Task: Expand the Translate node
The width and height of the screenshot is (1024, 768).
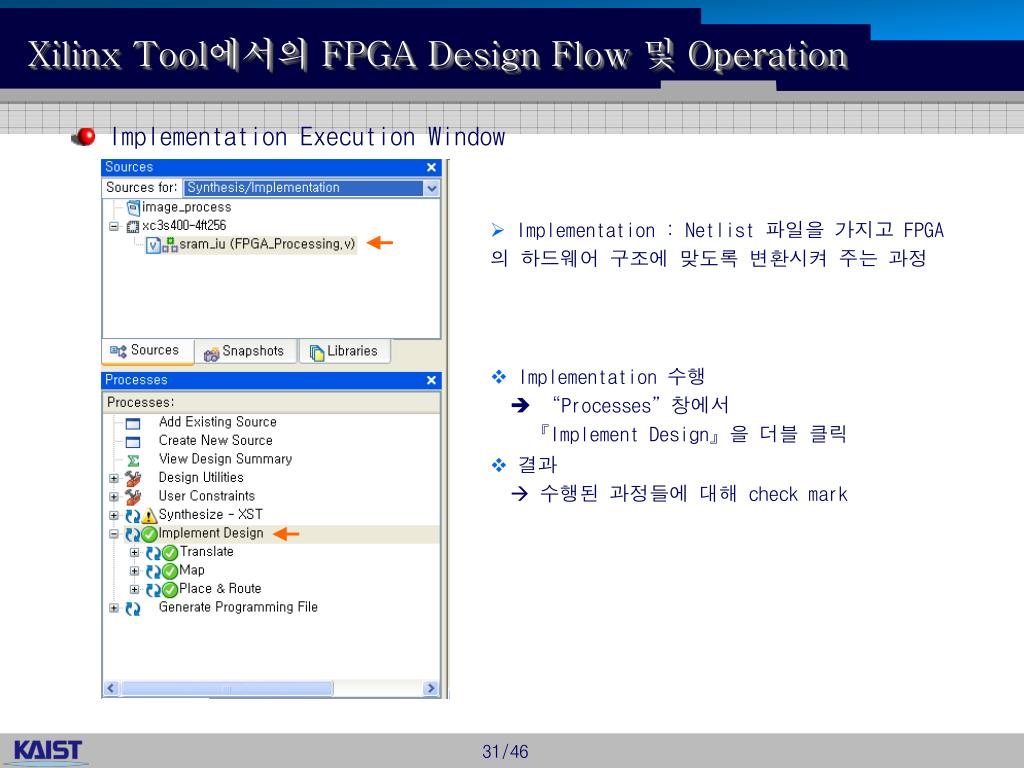Action: tap(135, 552)
